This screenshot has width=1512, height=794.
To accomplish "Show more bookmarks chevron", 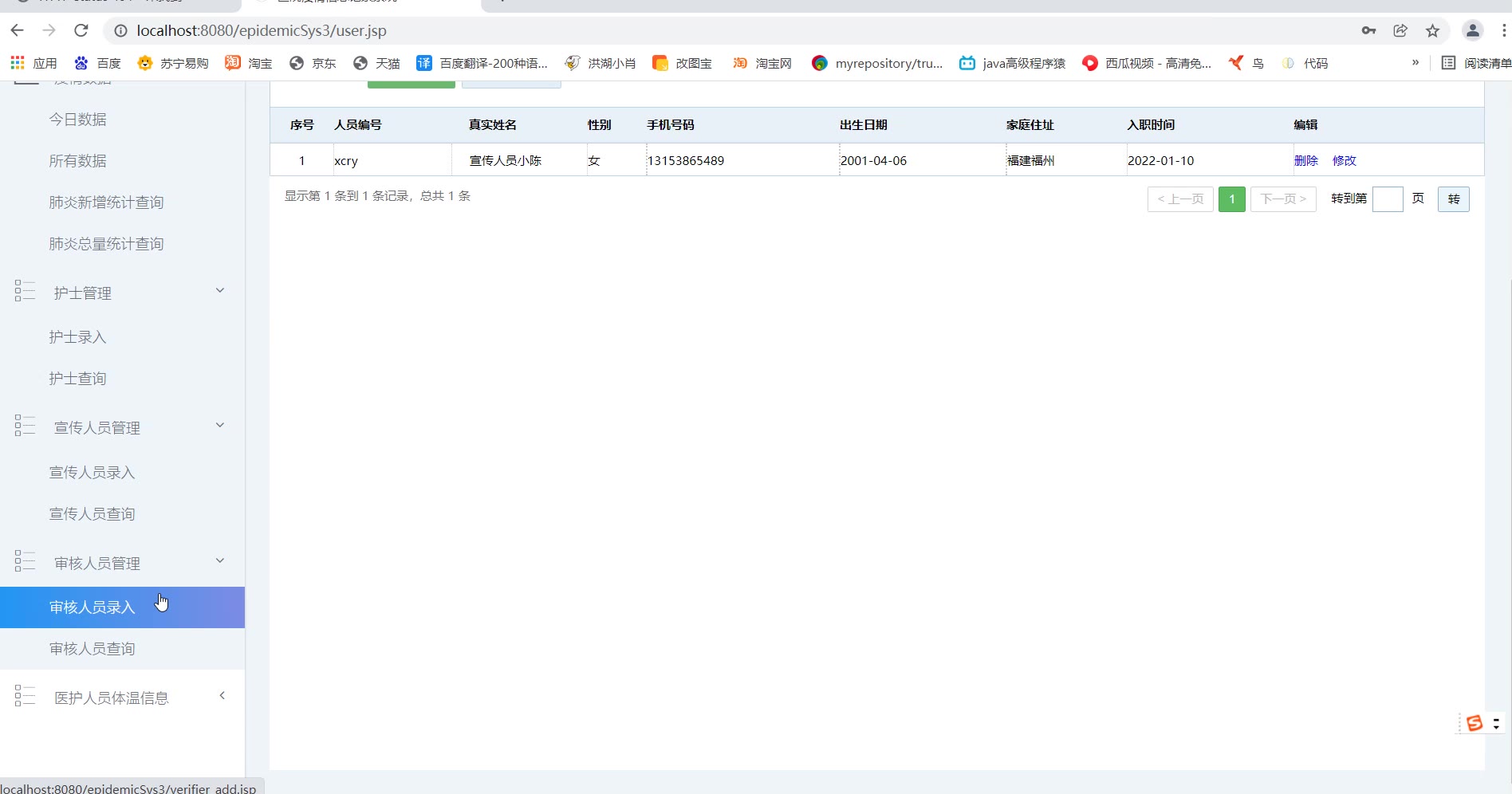I will (1416, 62).
